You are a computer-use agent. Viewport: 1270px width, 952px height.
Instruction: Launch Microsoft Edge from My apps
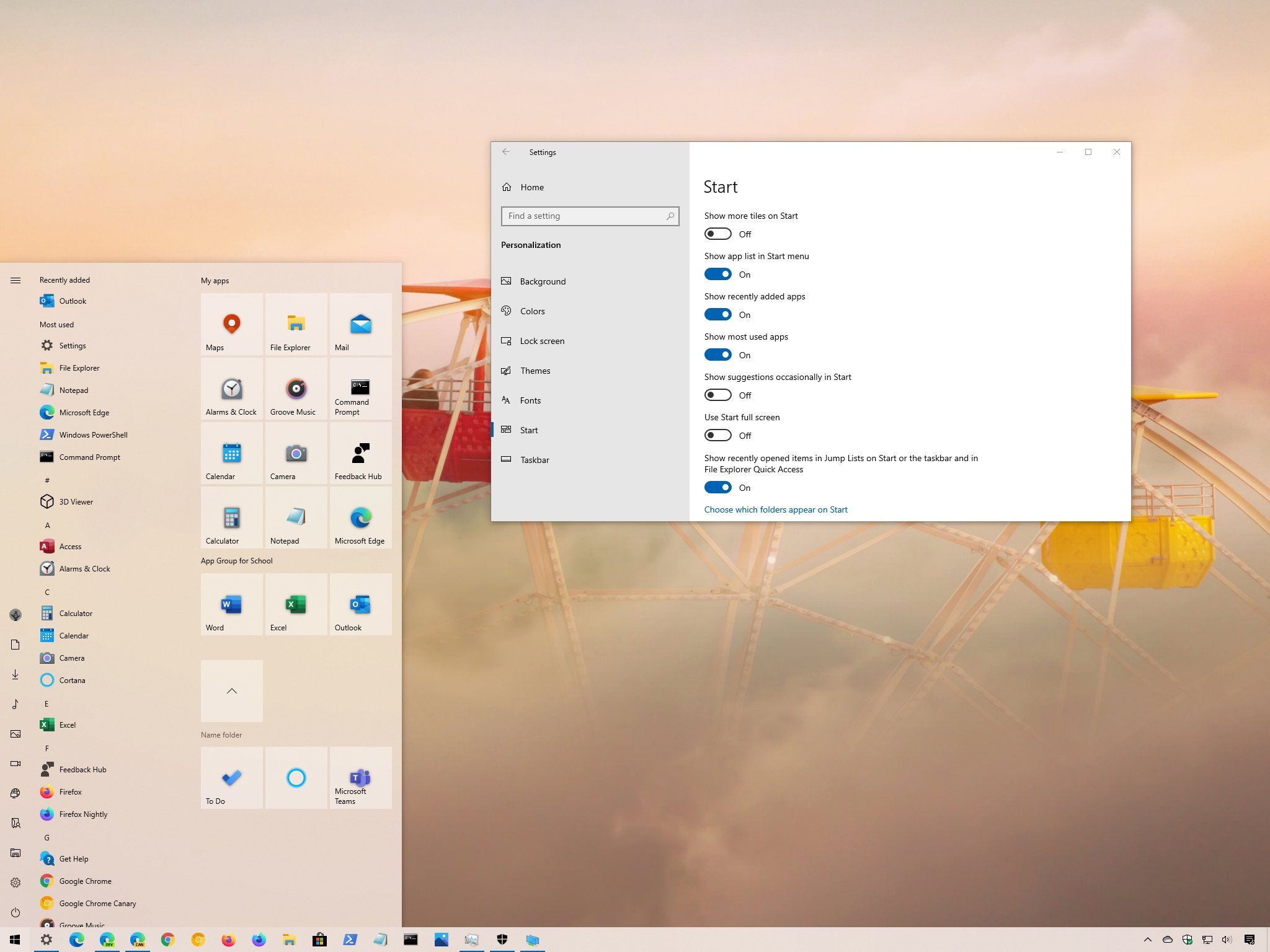(359, 518)
